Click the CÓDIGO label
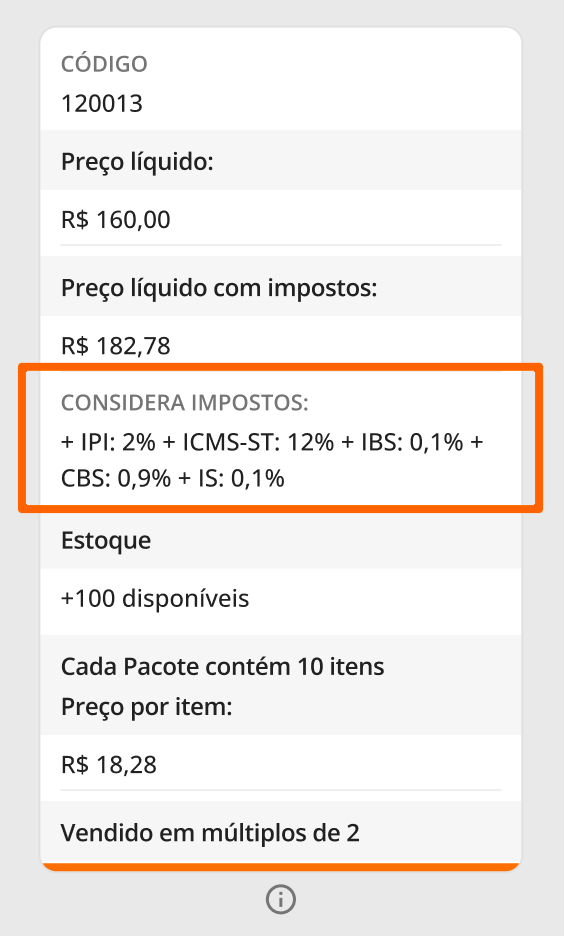 (x=104, y=64)
